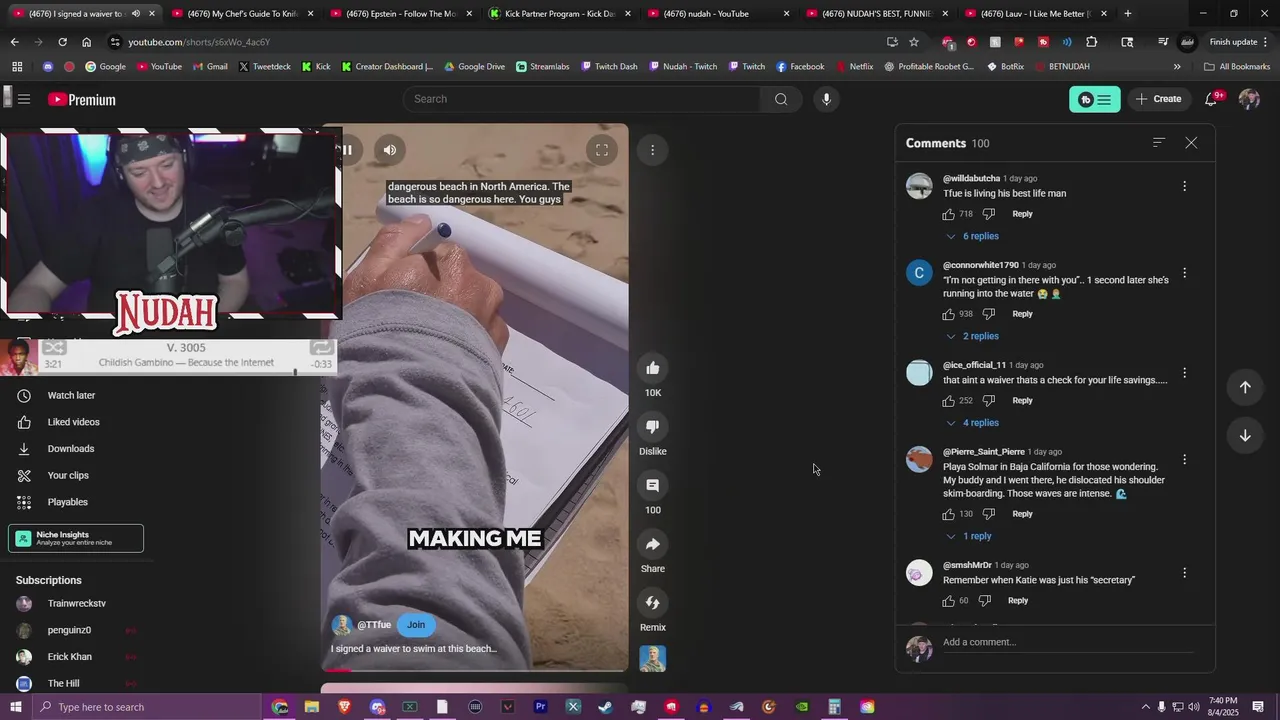Open the @TTfue channel link
Screen dimensions: 1280x720
coord(374,625)
